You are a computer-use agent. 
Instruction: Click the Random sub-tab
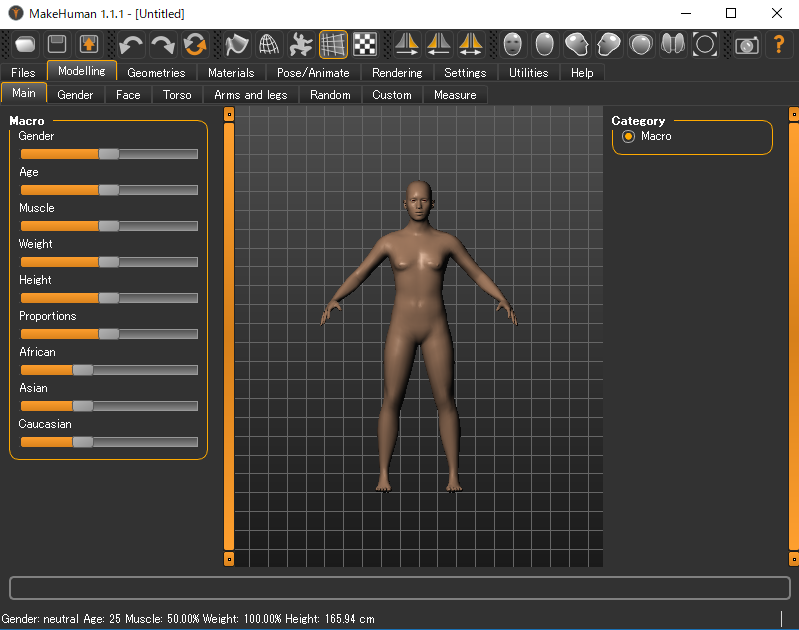[330, 95]
